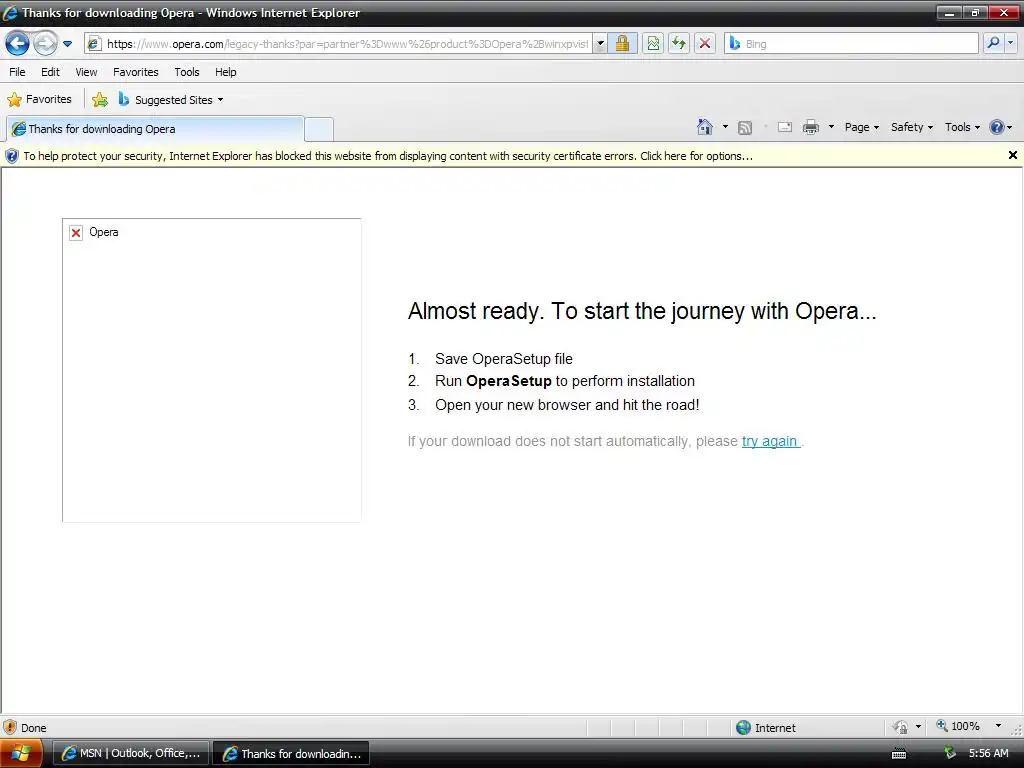Click the page icon in address bar

tap(94, 44)
